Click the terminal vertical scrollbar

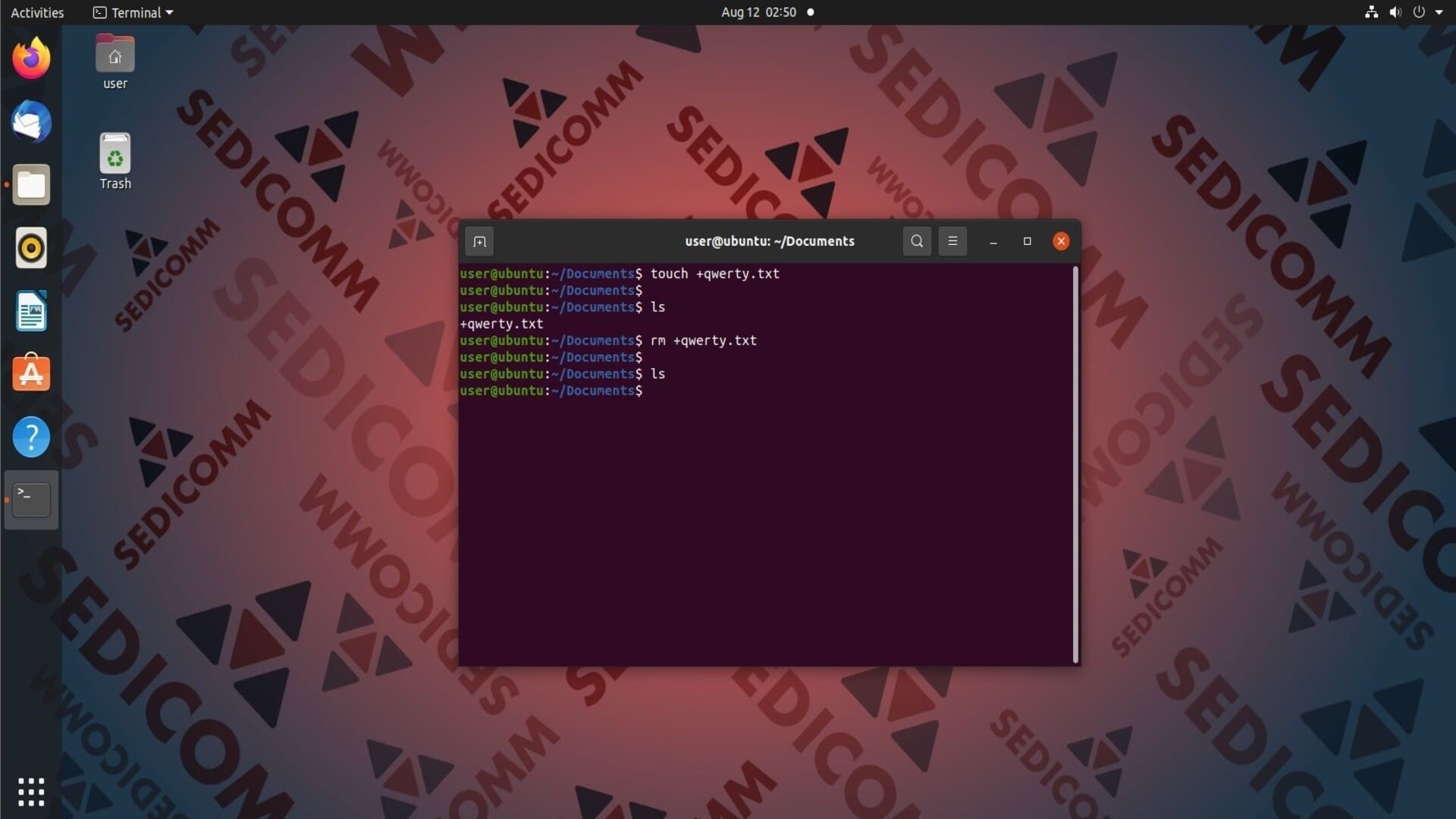click(x=1075, y=464)
